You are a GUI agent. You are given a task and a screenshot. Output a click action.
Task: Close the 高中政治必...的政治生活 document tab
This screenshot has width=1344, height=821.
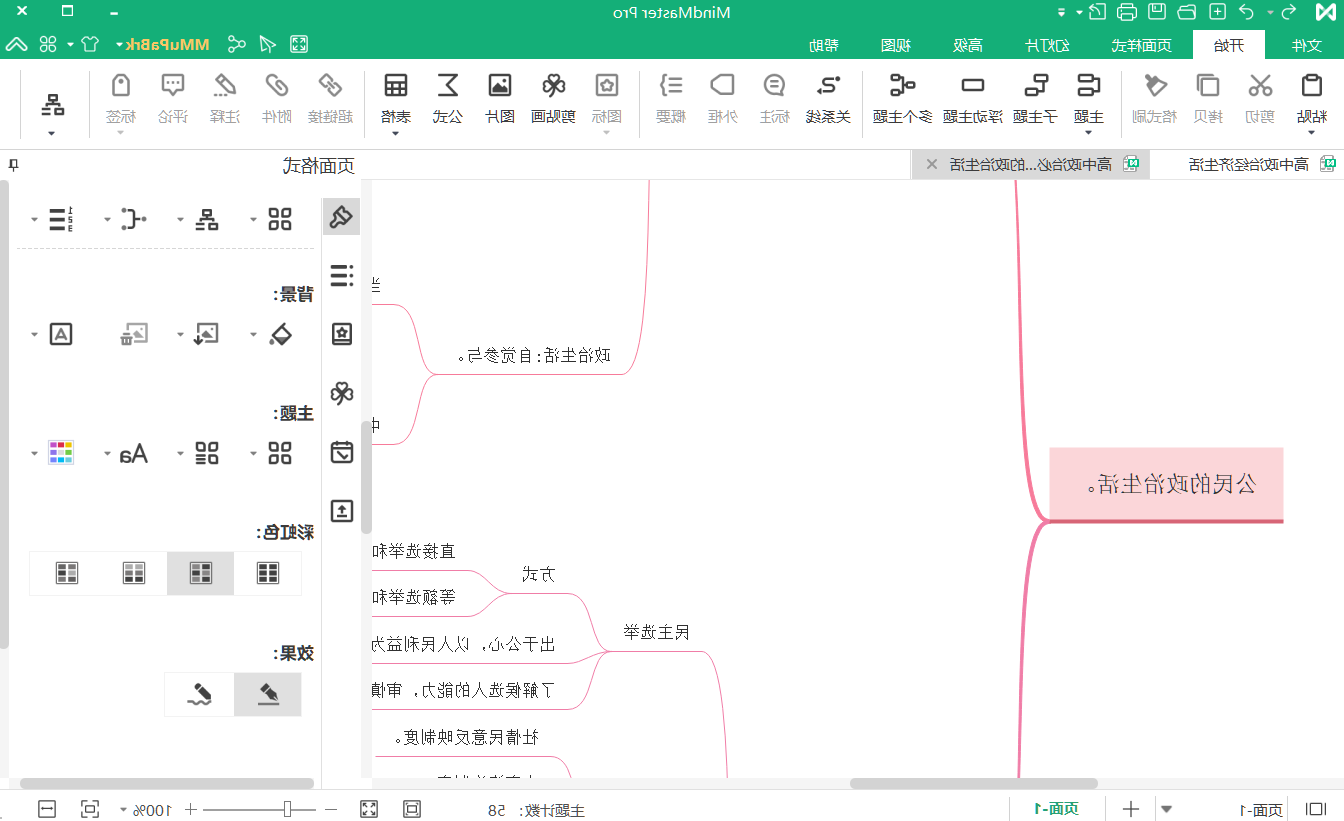pyautogui.click(x=931, y=164)
